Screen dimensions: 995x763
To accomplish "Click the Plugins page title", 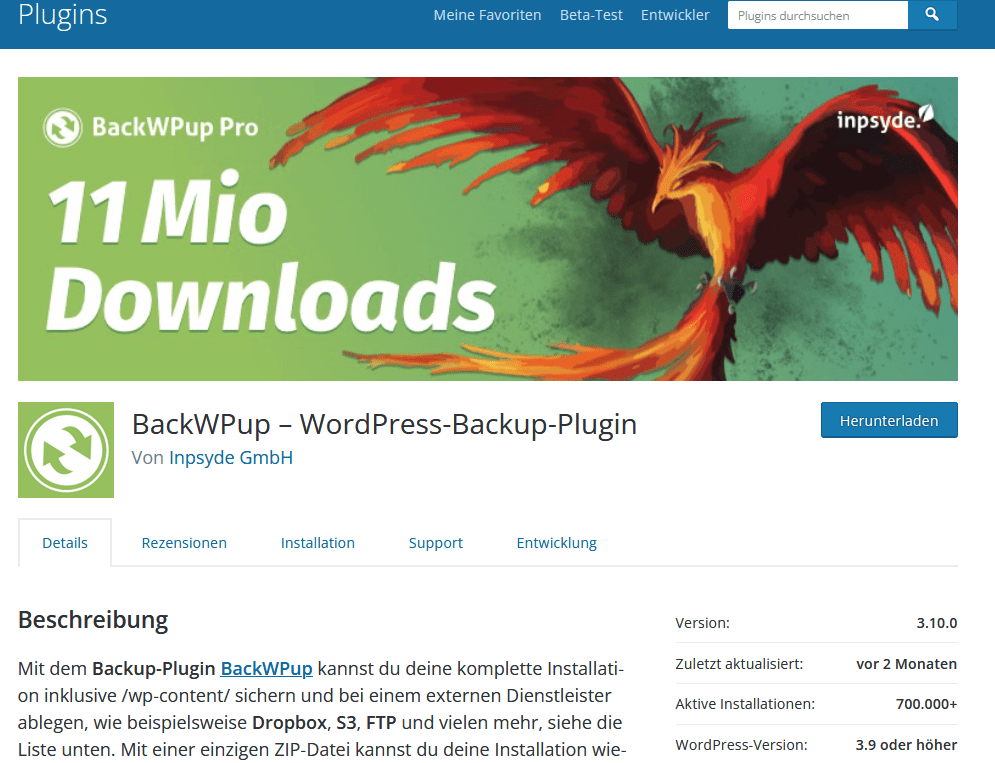I will pyautogui.click(x=63, y=15).
